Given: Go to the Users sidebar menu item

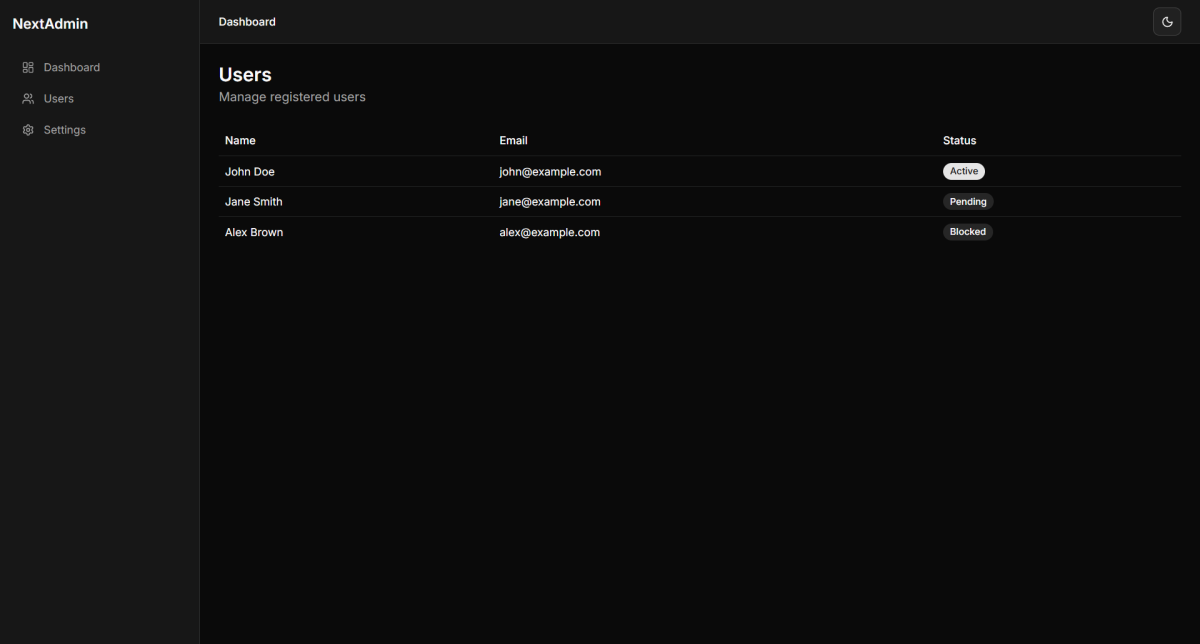Looking at the screenshot, I should coord(59,99).
